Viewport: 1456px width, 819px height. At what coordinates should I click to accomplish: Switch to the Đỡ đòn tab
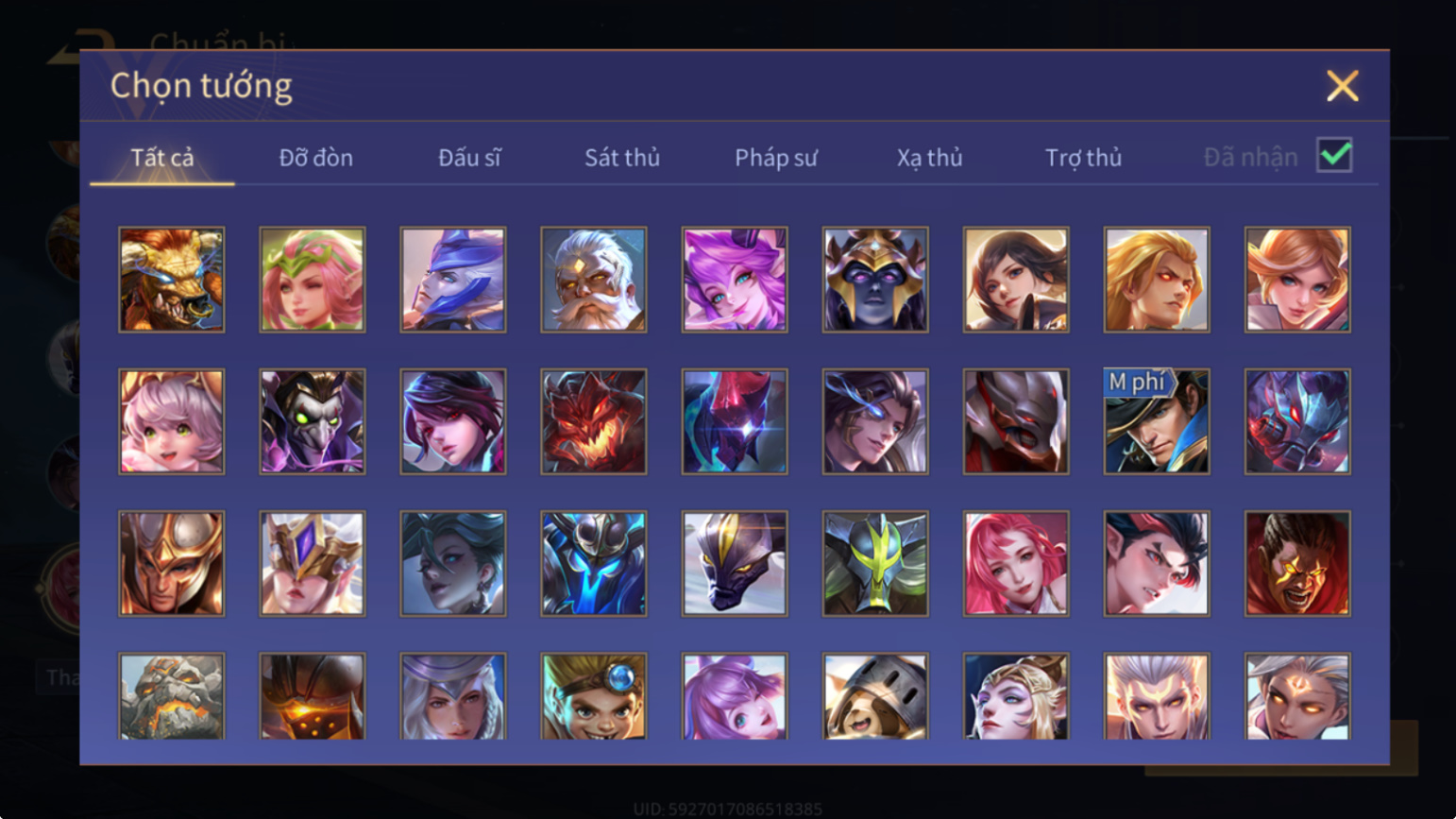coord(316,158)
